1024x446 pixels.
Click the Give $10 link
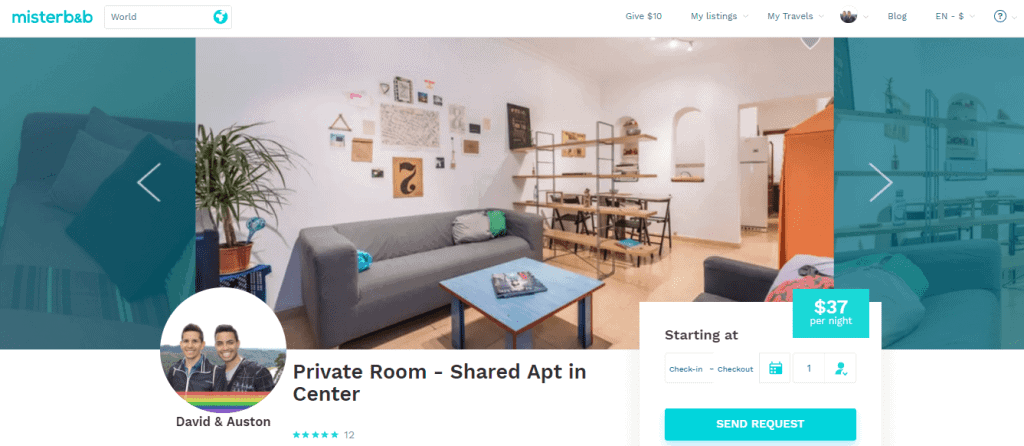643,16
